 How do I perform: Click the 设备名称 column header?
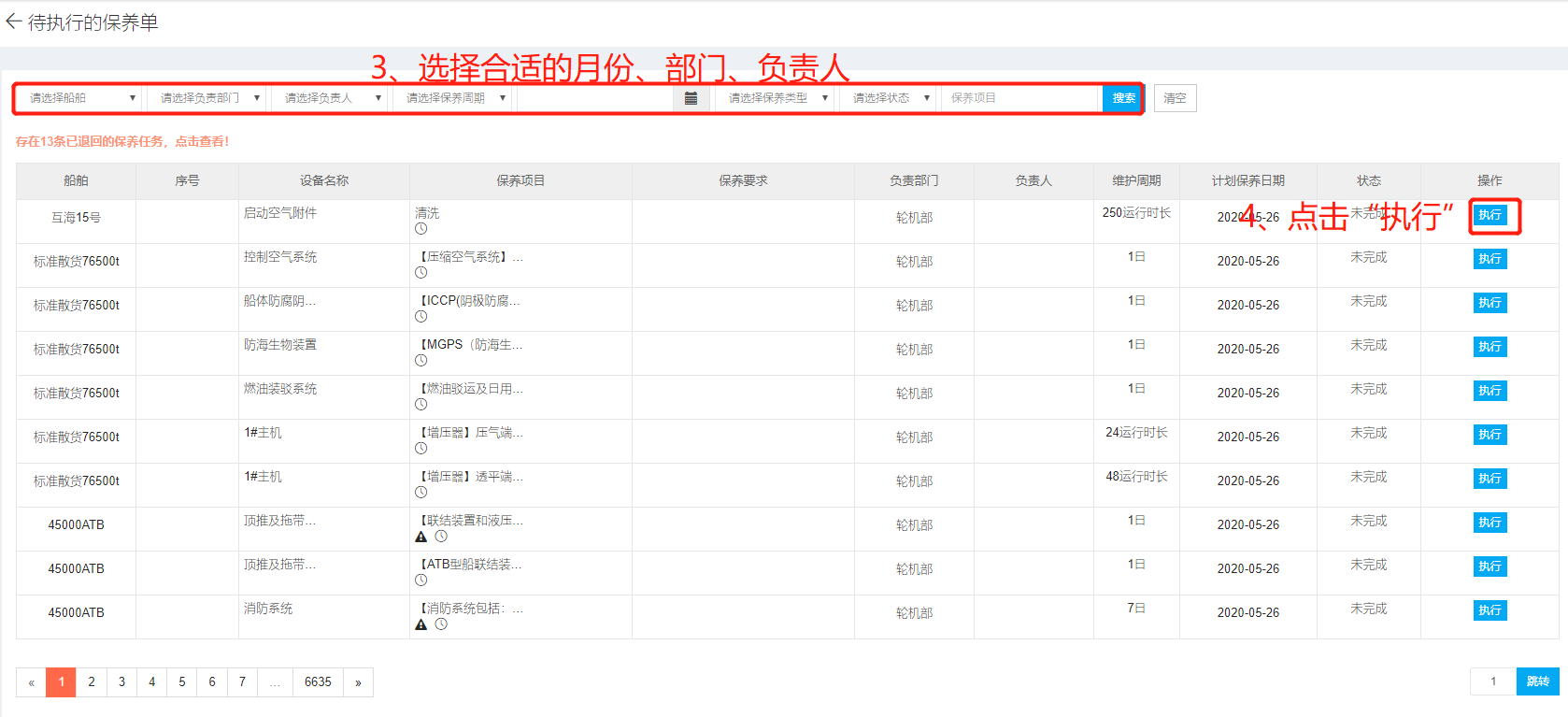click(x=324, y=180)
